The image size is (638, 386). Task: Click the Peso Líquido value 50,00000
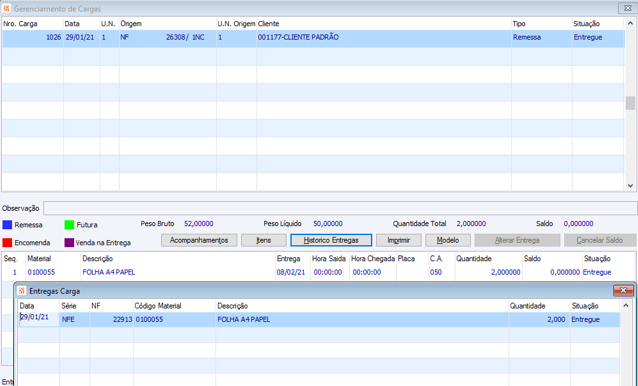click(328, 224)
